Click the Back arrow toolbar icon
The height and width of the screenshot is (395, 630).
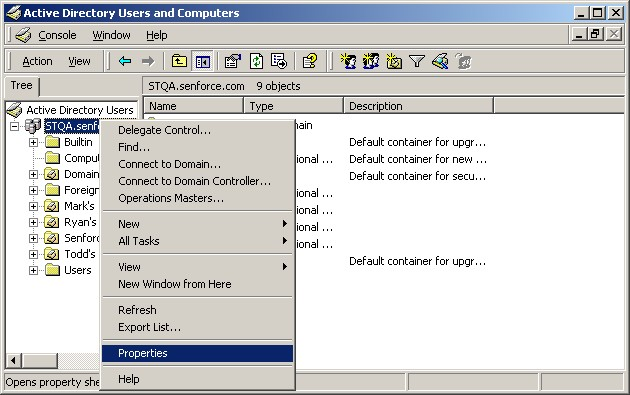(x=125, y=61)
